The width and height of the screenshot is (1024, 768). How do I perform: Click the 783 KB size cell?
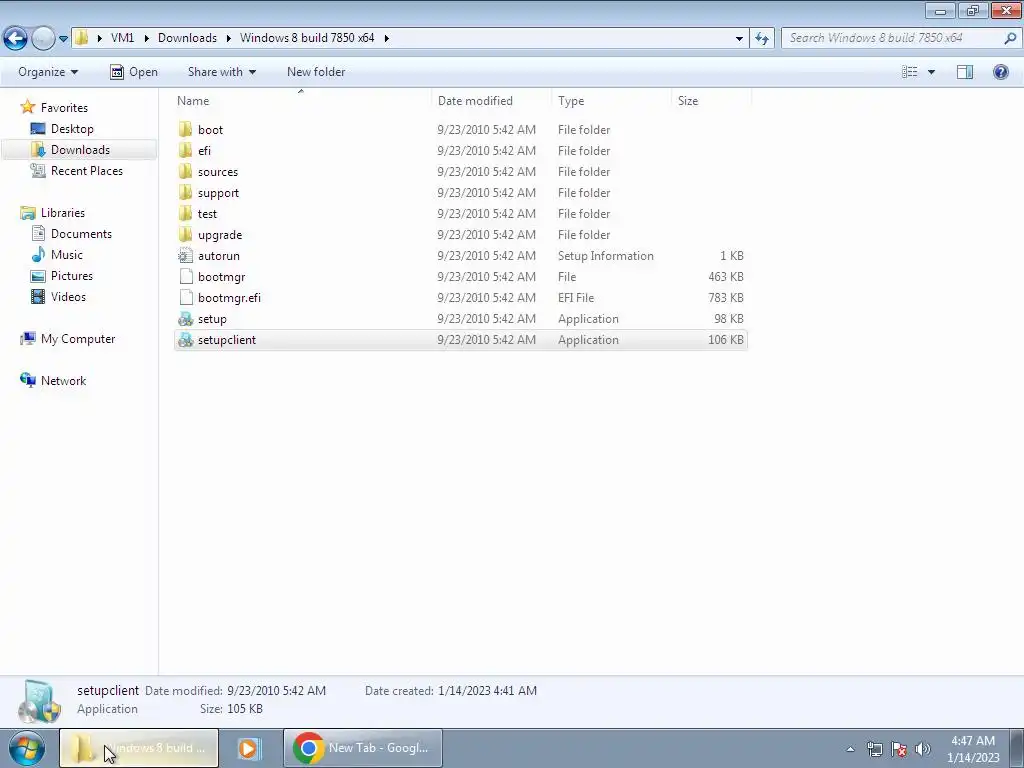726,298
